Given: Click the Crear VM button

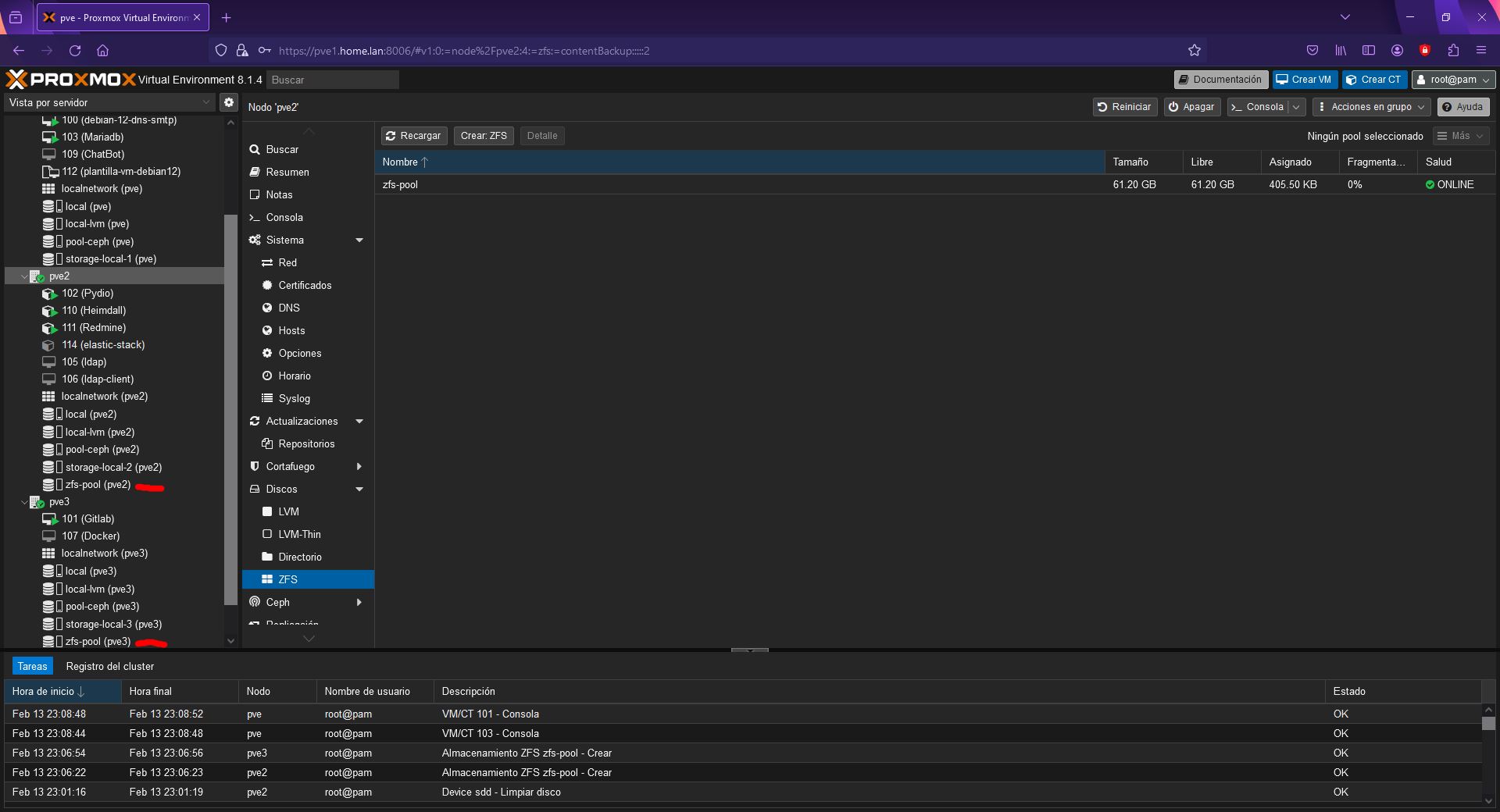Looking at the screenshot, I should click(x=1304, y=80).
